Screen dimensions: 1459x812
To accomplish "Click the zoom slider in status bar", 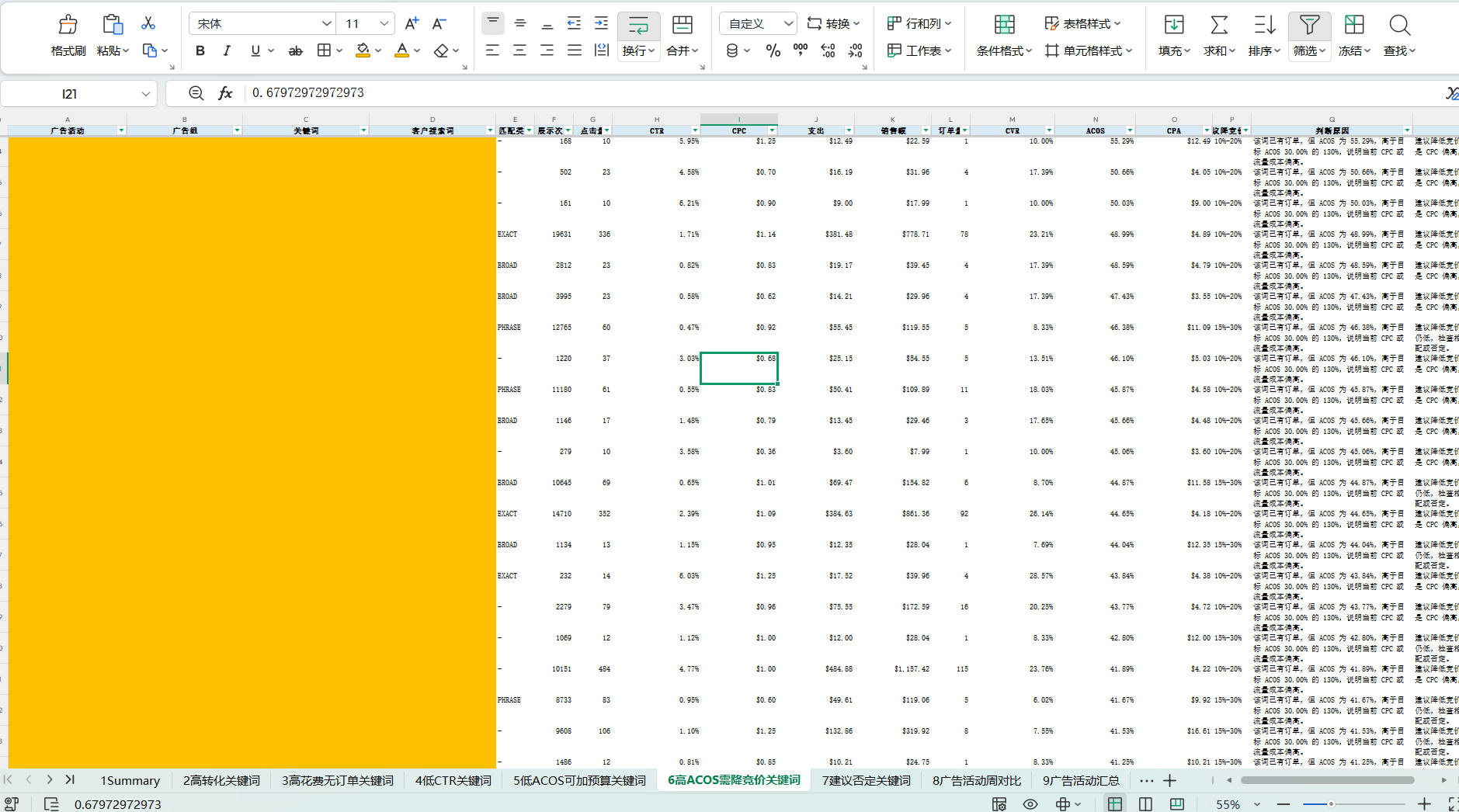I will coord(1353,804).
